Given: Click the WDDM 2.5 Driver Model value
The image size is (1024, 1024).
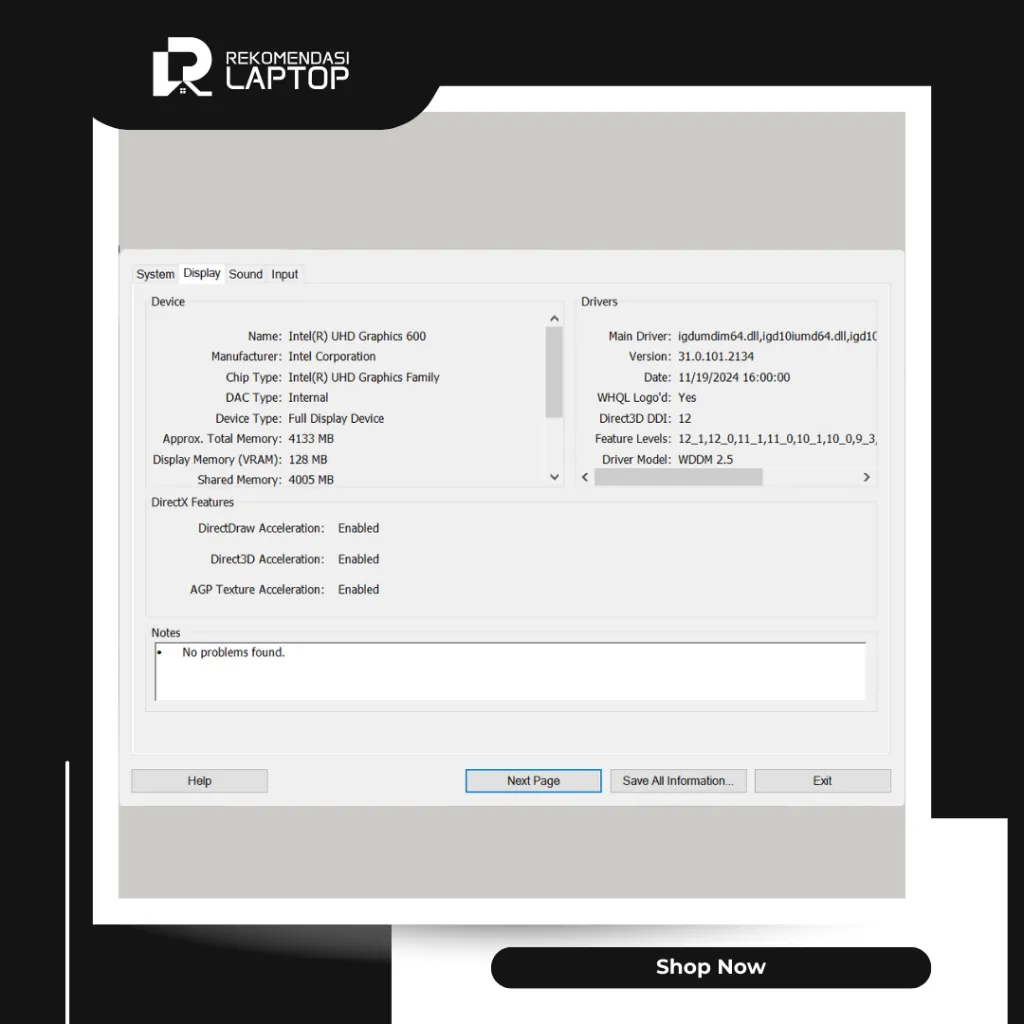Looking at the screenshot, I should (x=706, y=459).
